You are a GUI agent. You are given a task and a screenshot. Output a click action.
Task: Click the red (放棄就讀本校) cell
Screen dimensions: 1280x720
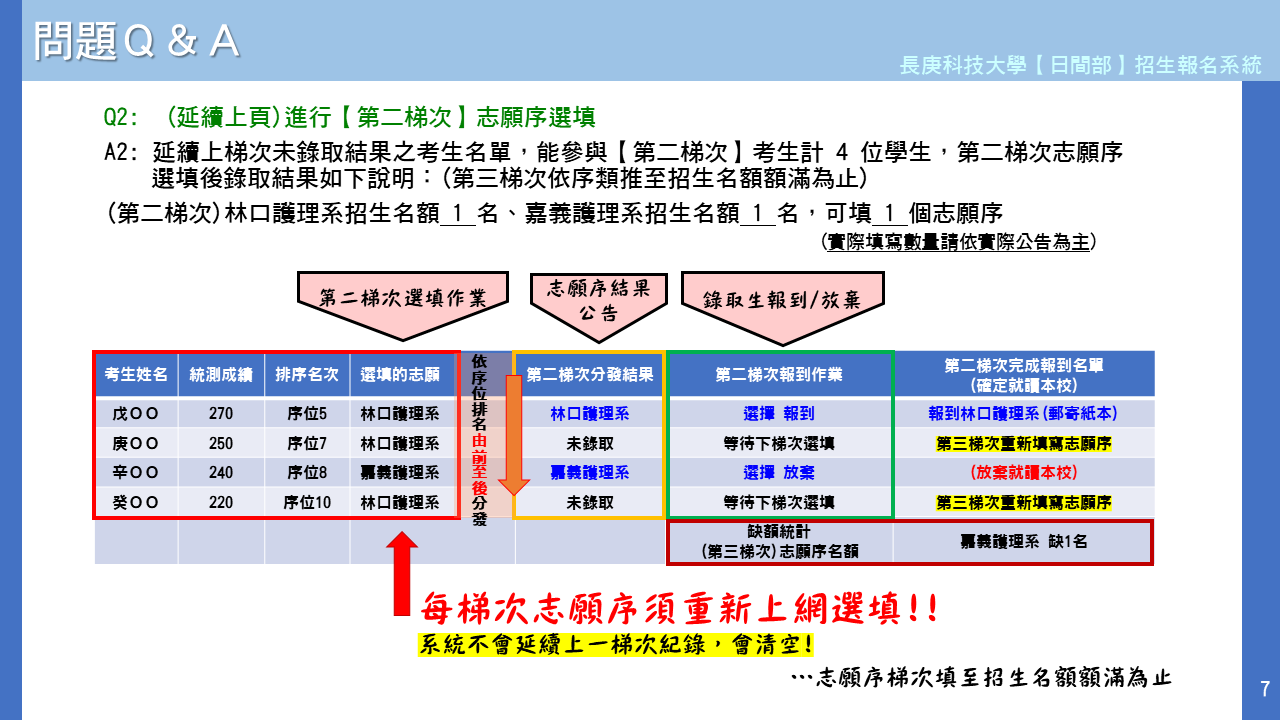[1023, 472]
